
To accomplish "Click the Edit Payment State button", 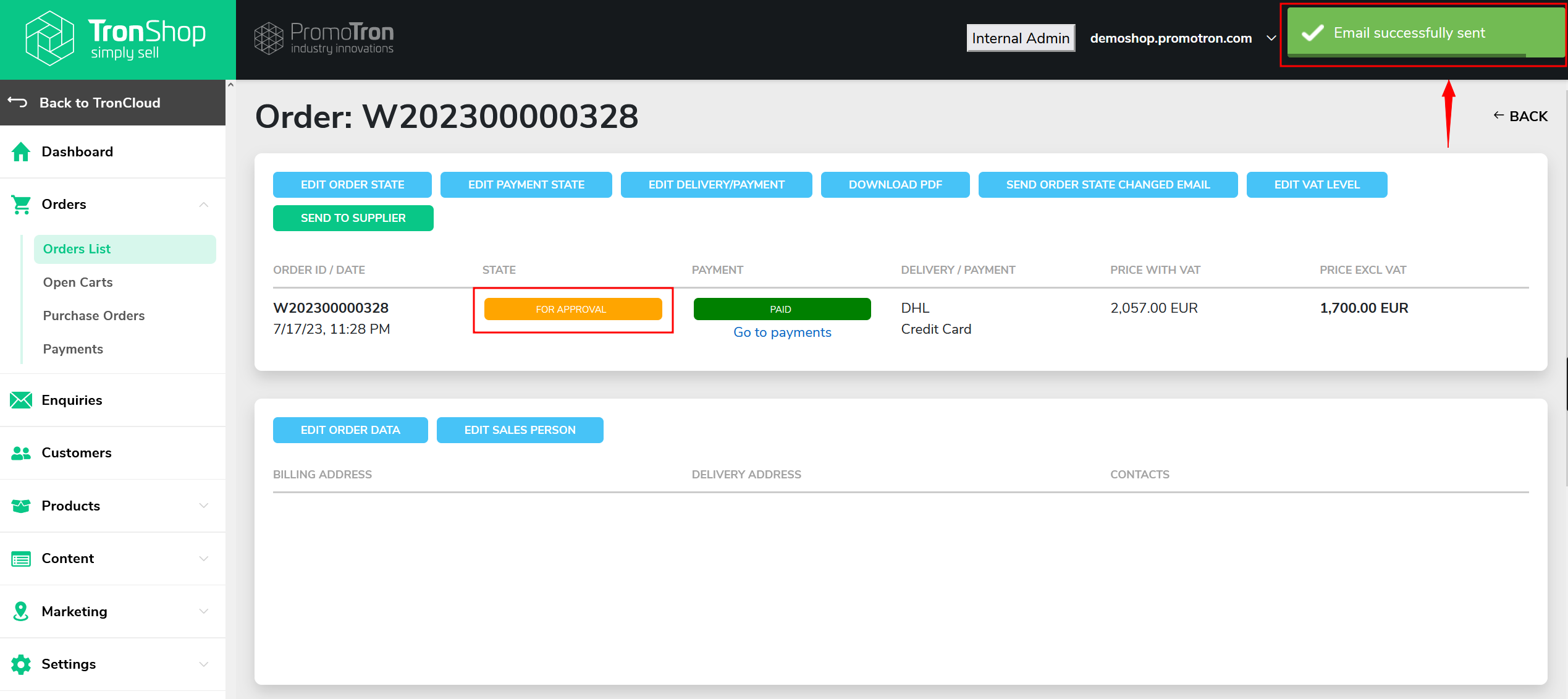I will [526, 185].
